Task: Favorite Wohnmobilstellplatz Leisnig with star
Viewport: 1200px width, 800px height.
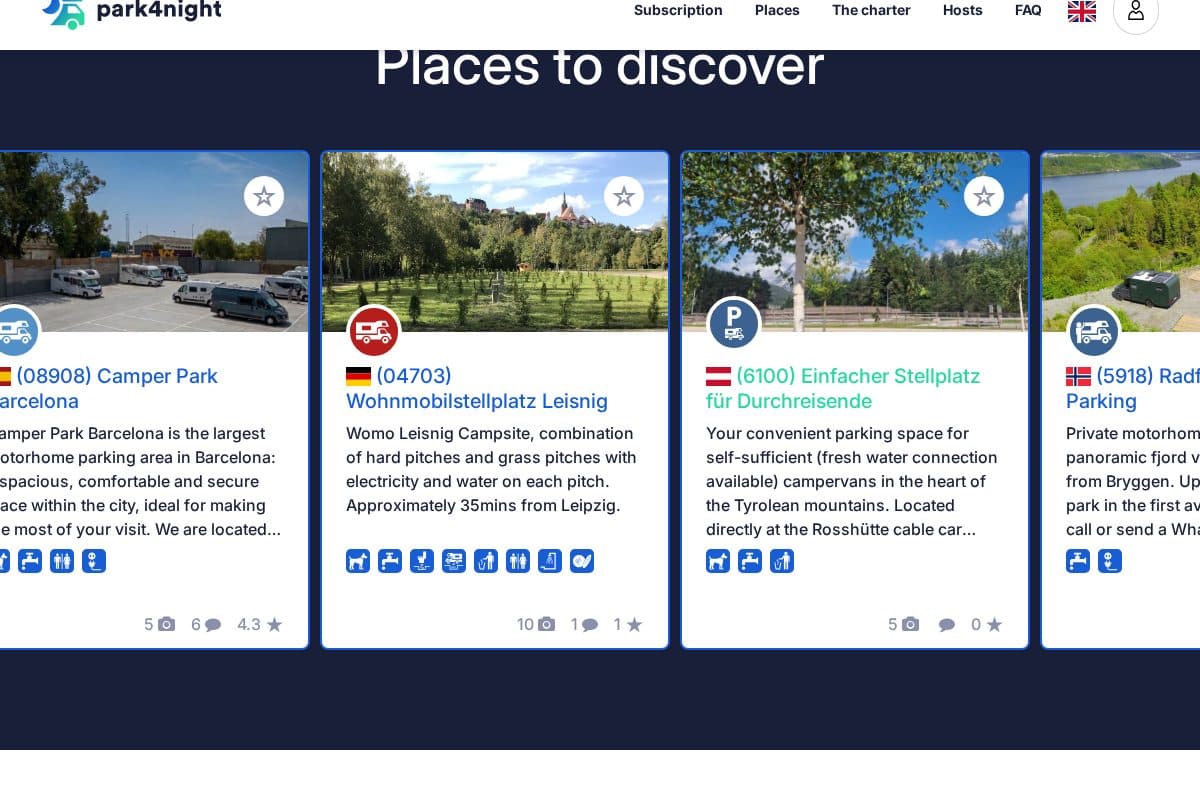Action: tap(624, 196)
